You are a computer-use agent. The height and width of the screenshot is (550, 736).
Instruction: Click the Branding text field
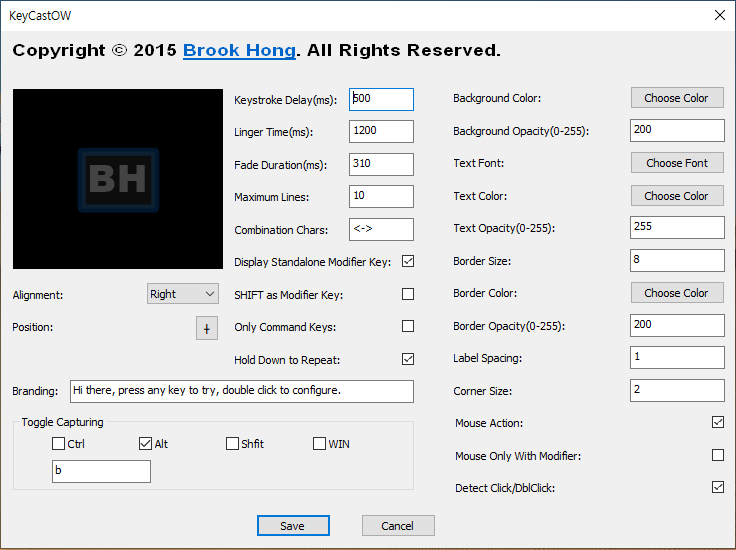242,391
